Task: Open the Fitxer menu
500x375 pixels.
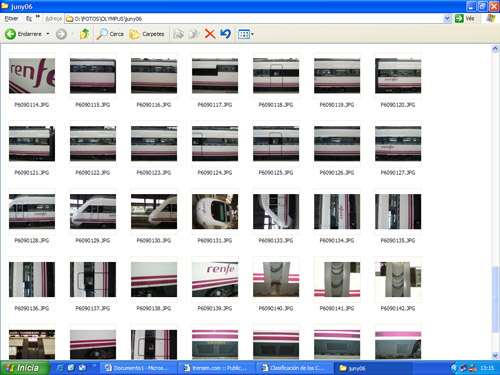Action: pos(12,19)
